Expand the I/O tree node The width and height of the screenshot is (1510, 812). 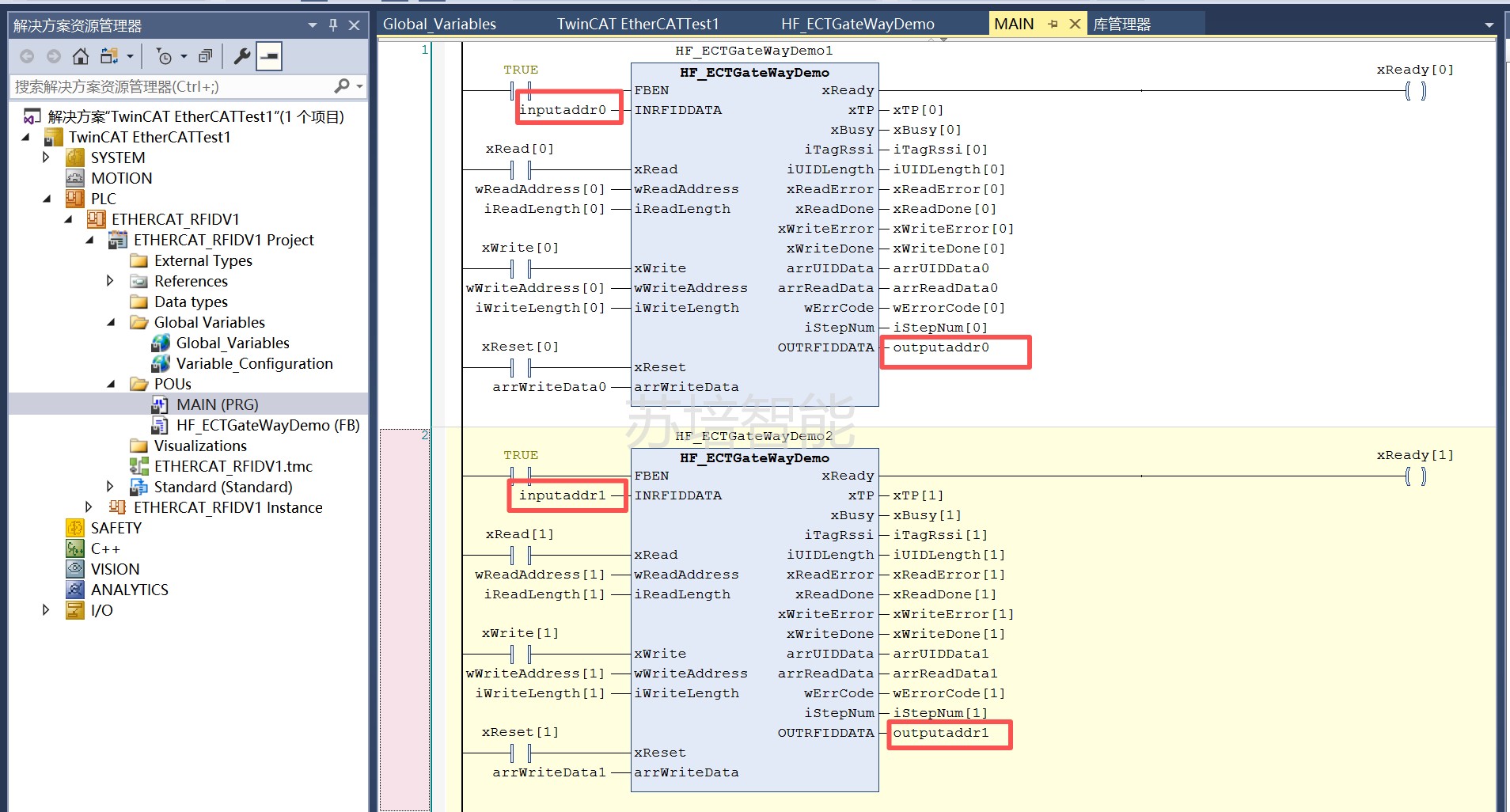coord(46,610)
